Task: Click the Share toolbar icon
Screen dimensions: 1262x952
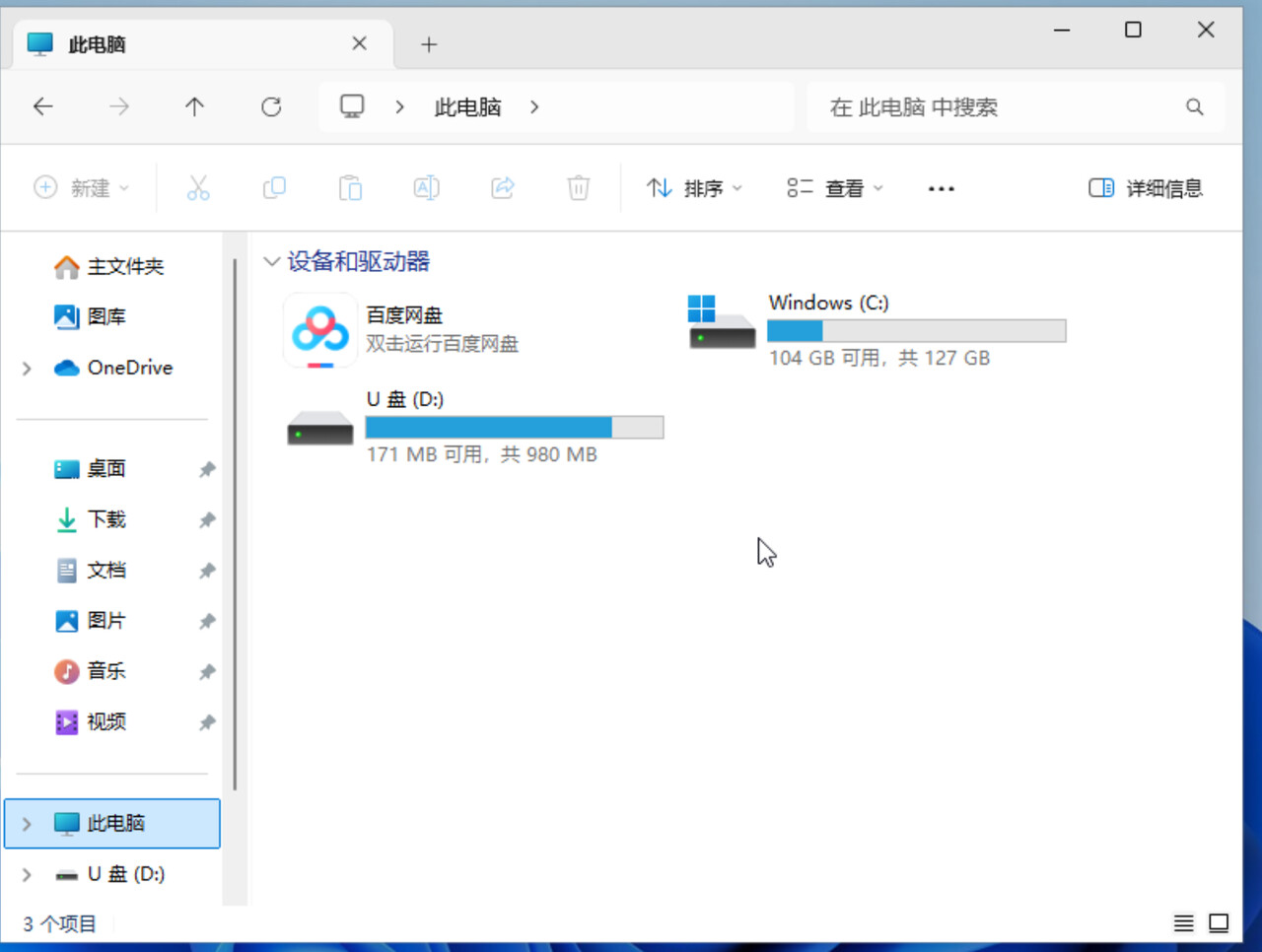Action: (x=503, y=187)
